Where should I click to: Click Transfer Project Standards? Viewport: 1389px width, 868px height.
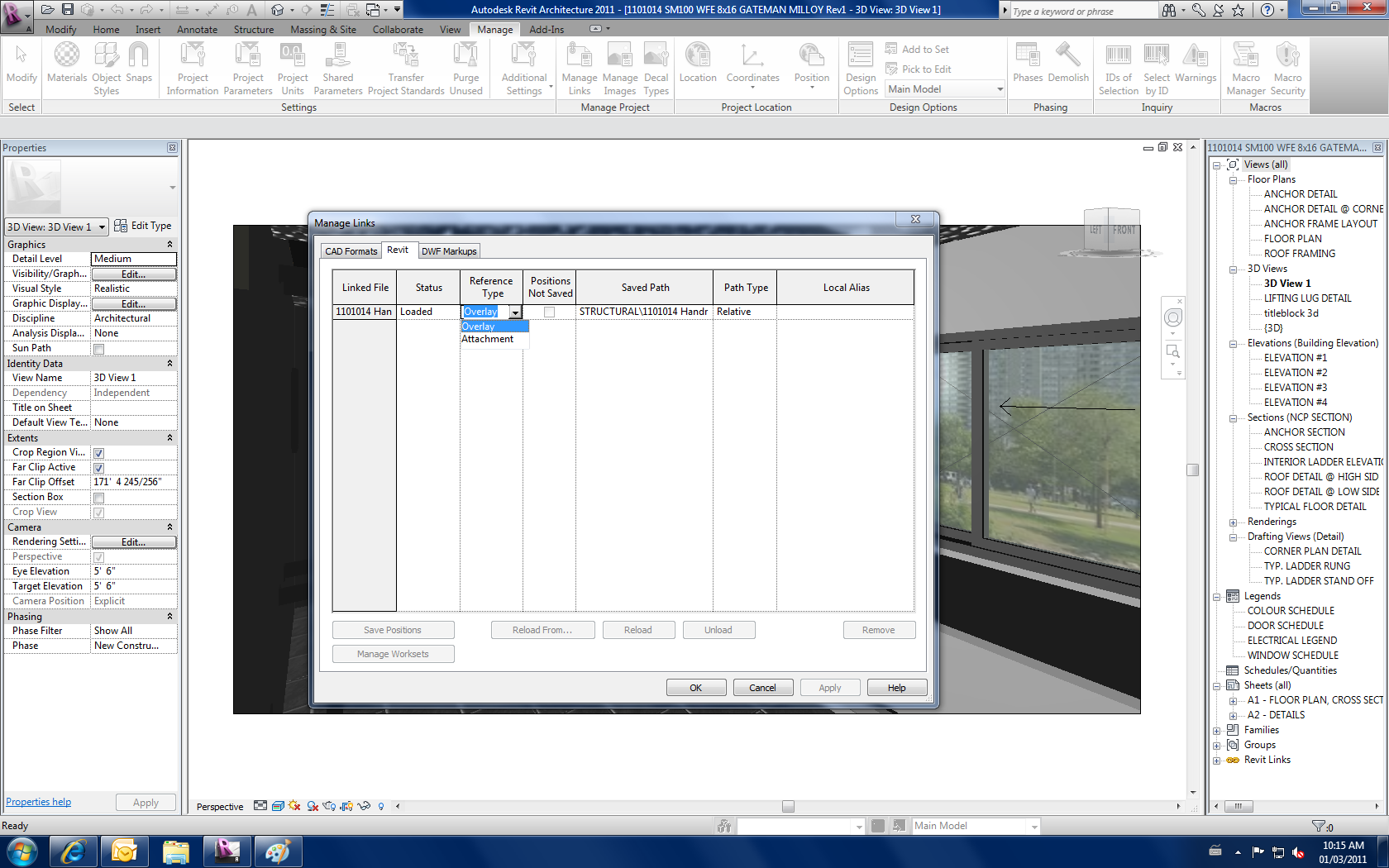(406, 69)
